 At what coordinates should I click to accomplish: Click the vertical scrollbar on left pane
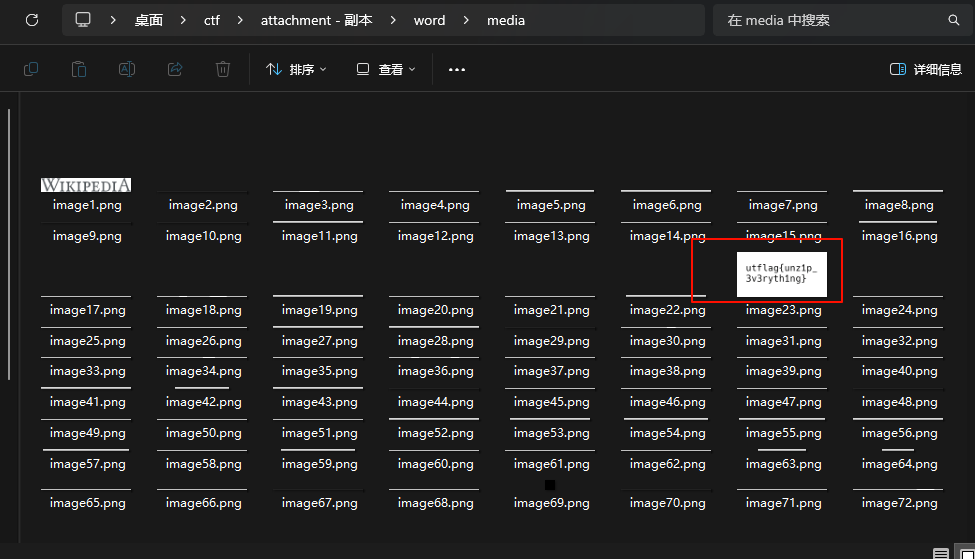tap(9, 244)
